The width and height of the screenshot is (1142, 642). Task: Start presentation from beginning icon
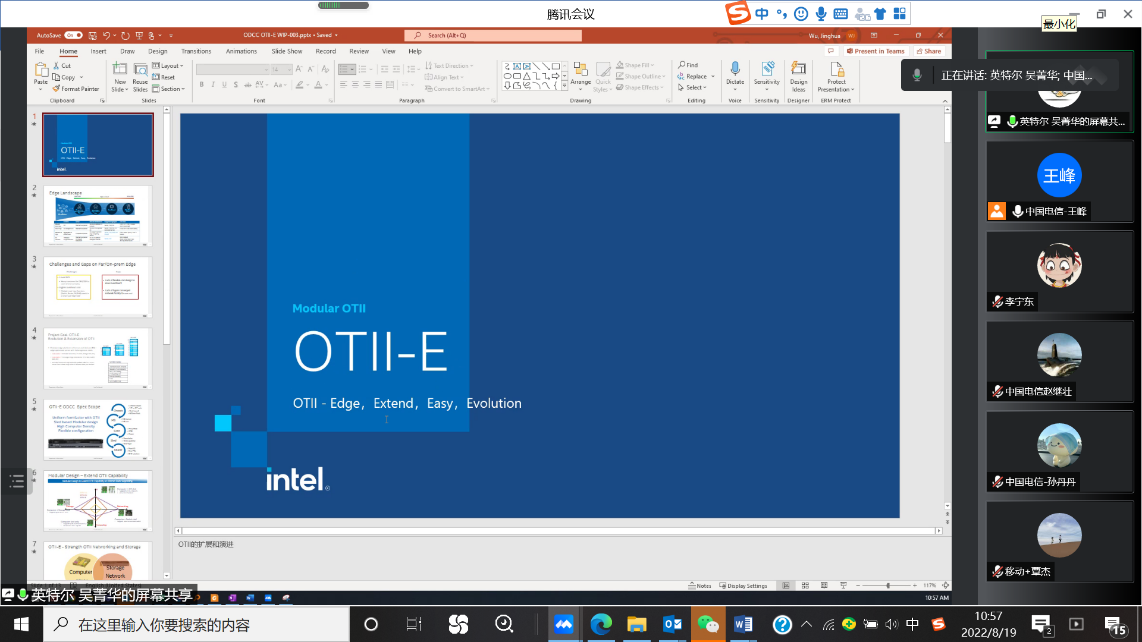click(139, 35)
